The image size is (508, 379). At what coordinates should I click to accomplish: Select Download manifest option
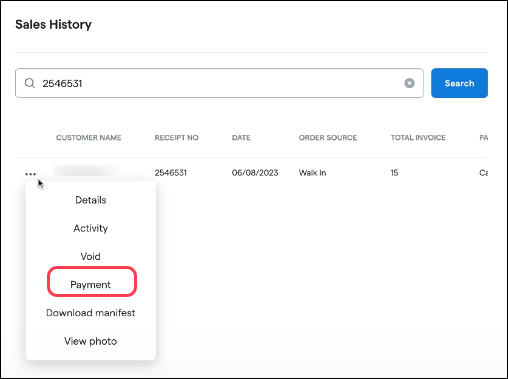(91, 313)
